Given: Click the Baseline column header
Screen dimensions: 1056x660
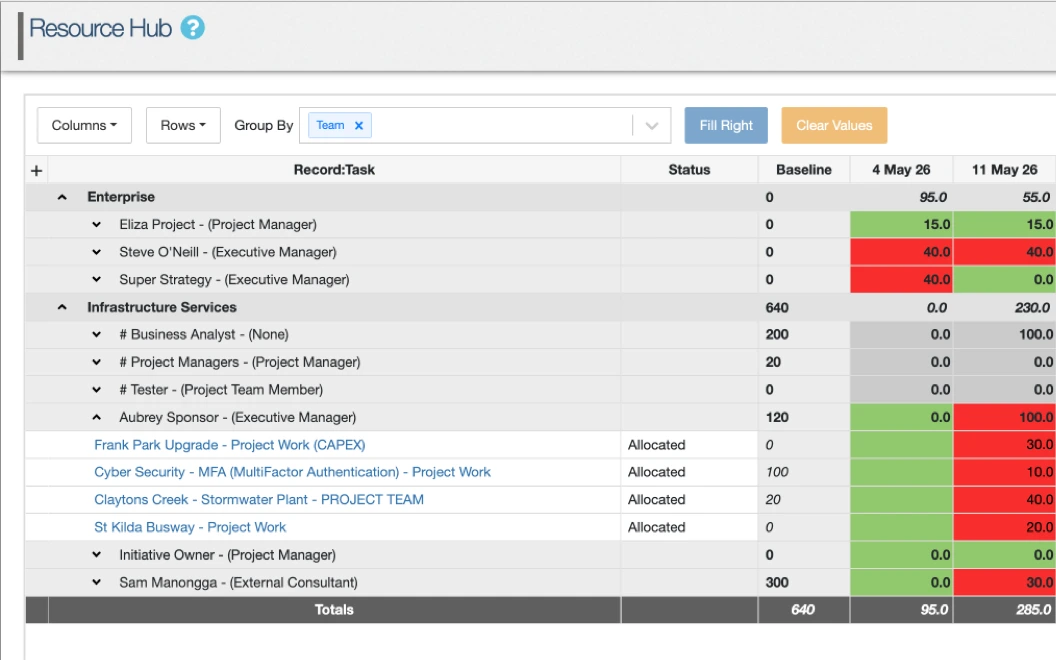Looking at the screenshot, I should 803,170.
